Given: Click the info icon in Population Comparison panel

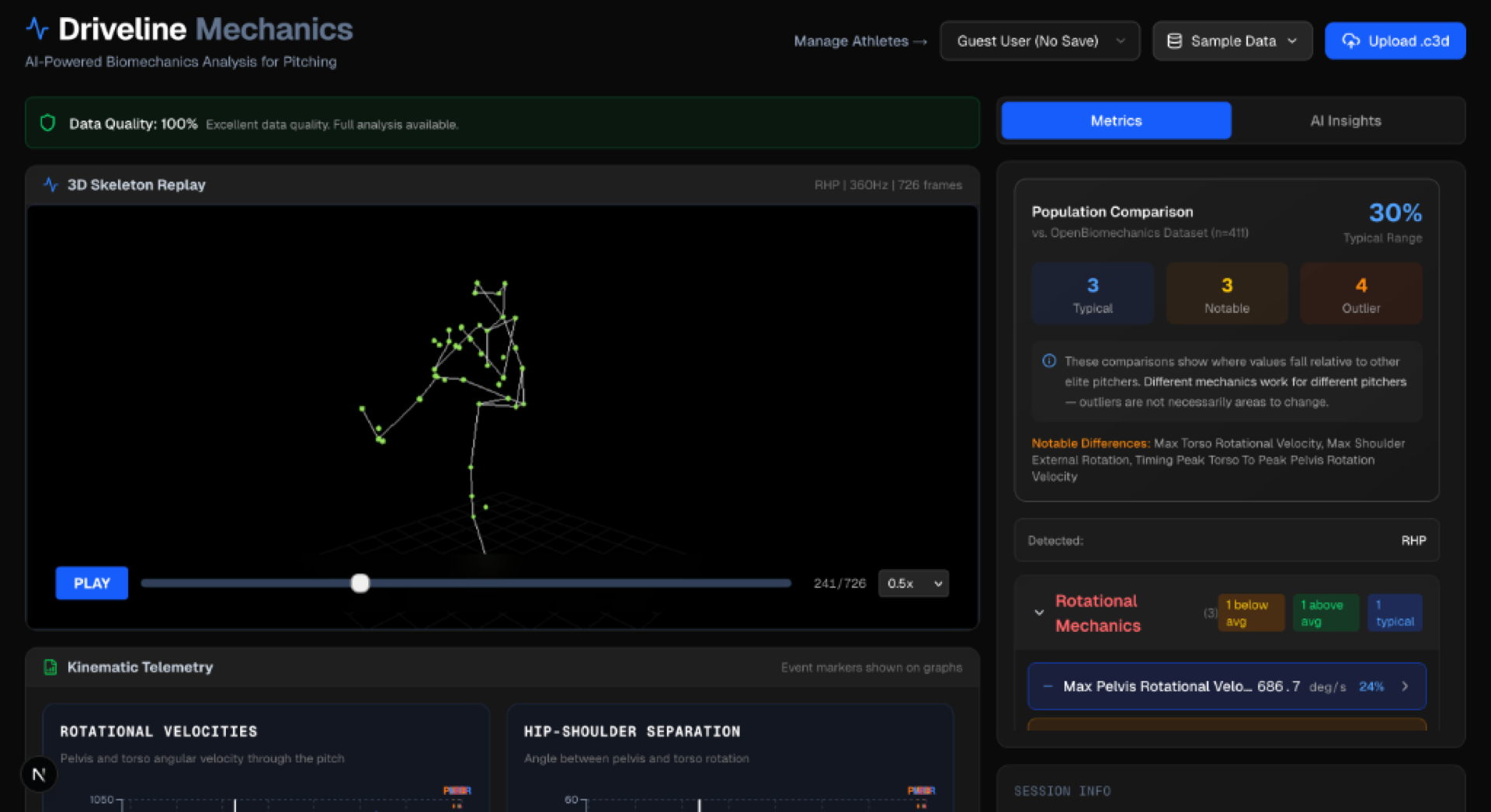Looking at the screenshot, I should 1049,360.
